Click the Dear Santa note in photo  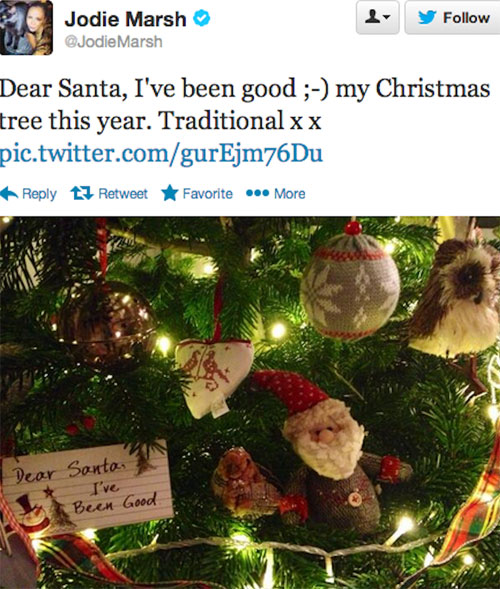[88, 486]
